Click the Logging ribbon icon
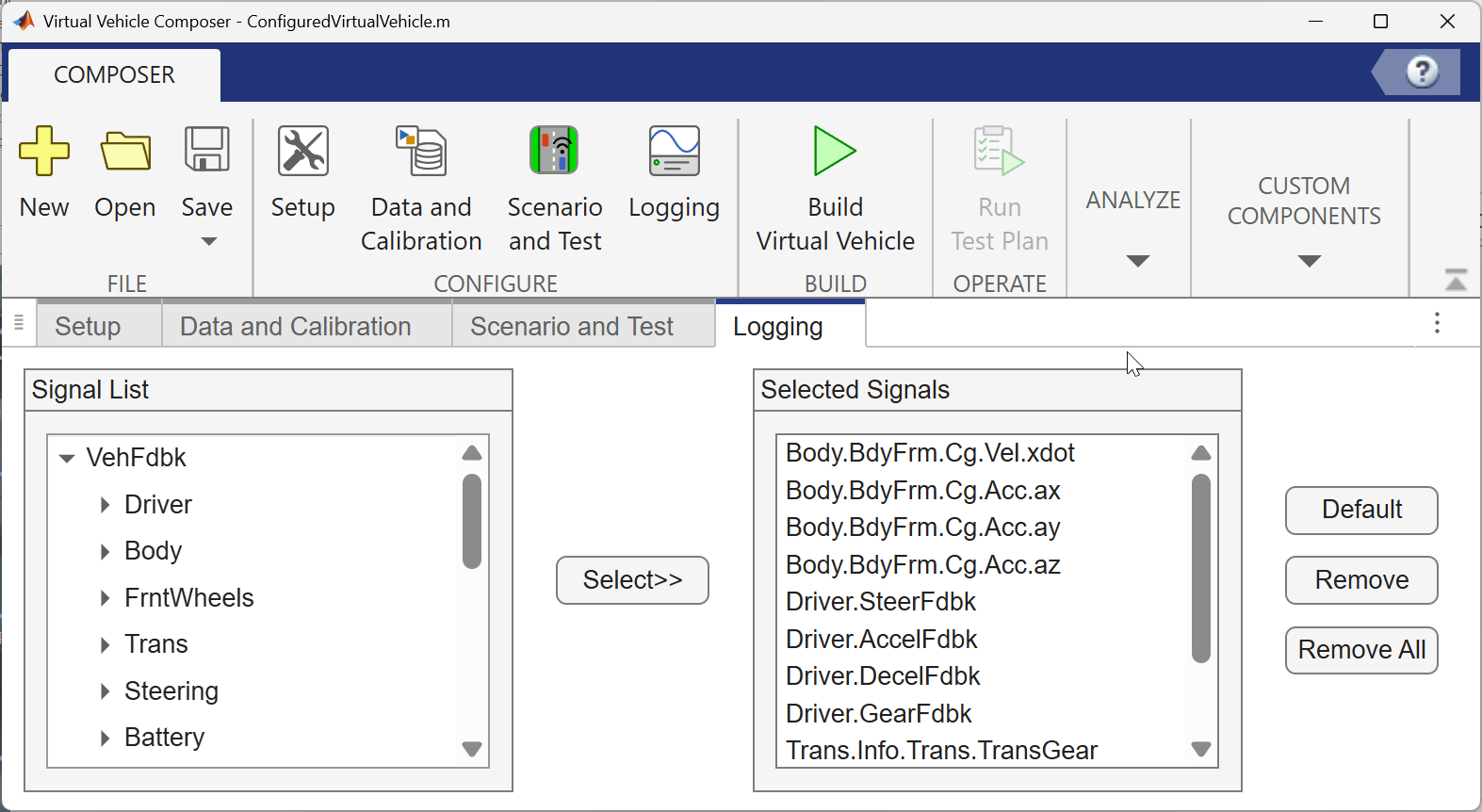The height and width of the screenshot is (812, 1482). click(x=675, y=151)
